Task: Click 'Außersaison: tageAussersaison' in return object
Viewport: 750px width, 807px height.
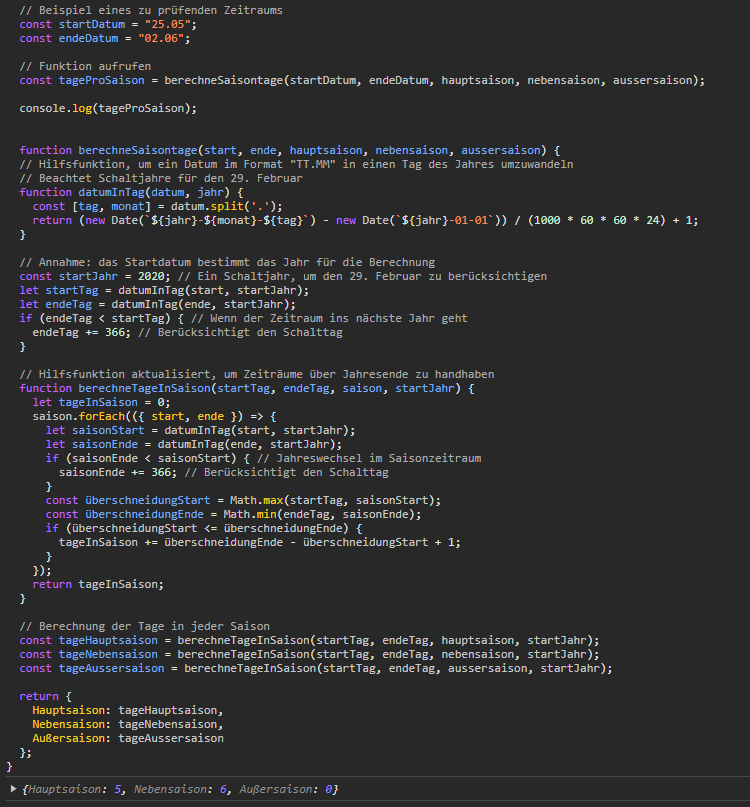Action: pyautogui.click(x=128, y=738)
